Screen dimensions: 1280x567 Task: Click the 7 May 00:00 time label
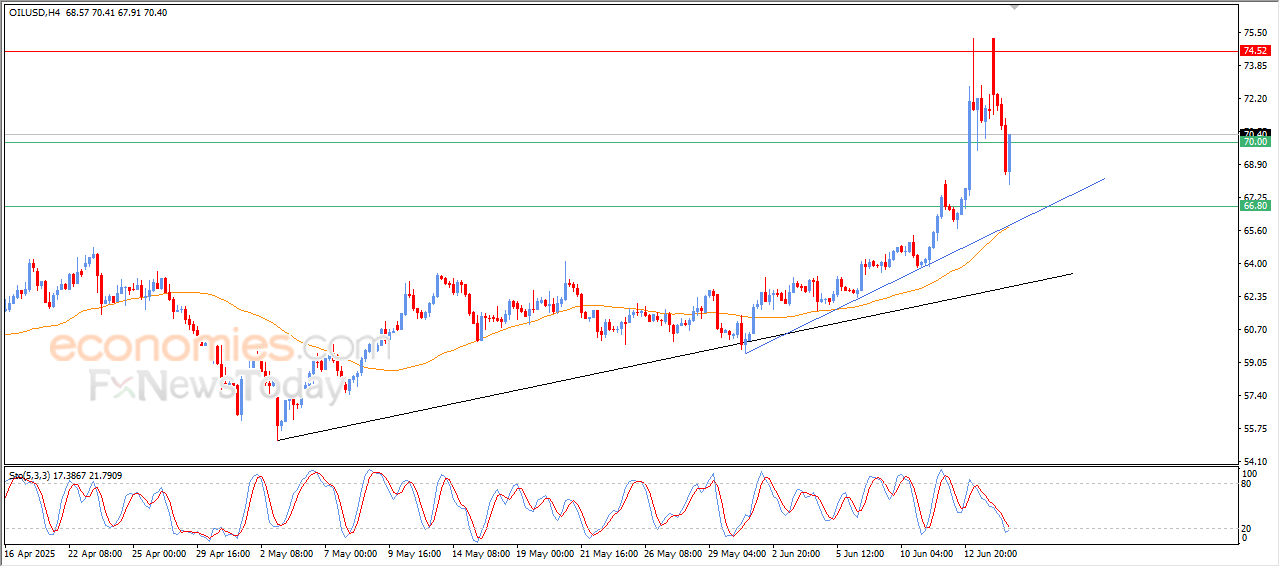pyautogui.click(x=350, y=552)
